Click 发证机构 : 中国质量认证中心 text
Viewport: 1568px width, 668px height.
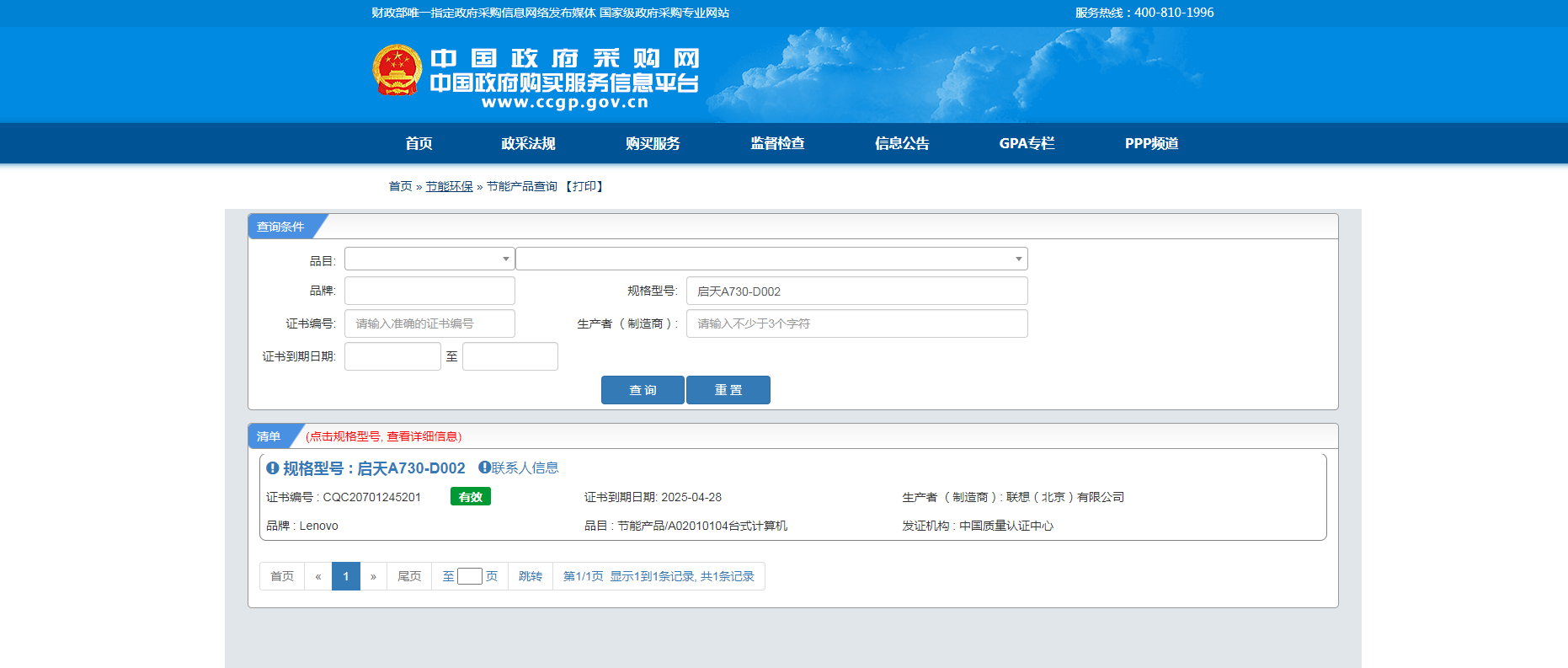(978, 526)
